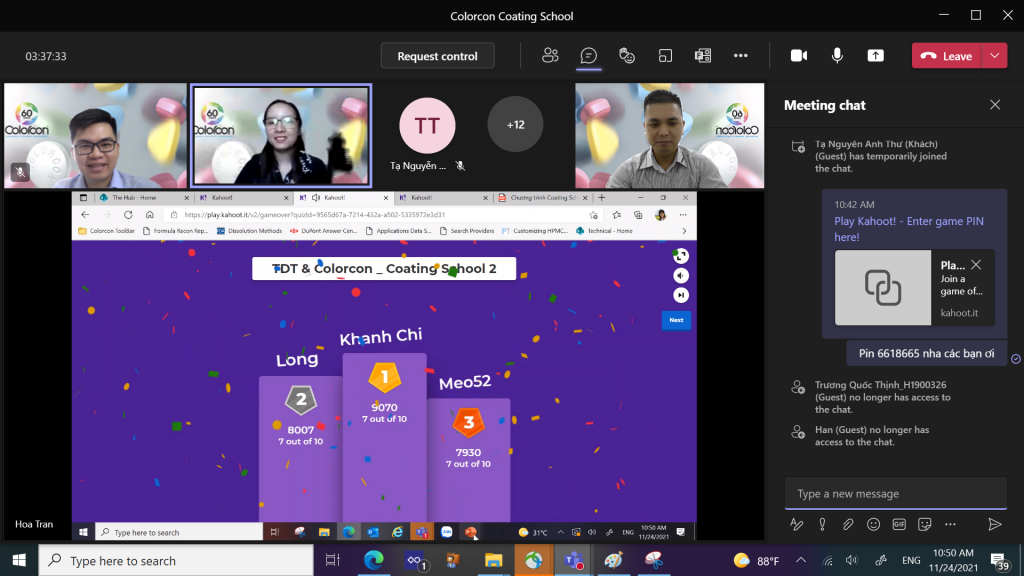Show hidden system tray icons chevron
This screenshot has width=1024, height=576.
pos(801,560)
